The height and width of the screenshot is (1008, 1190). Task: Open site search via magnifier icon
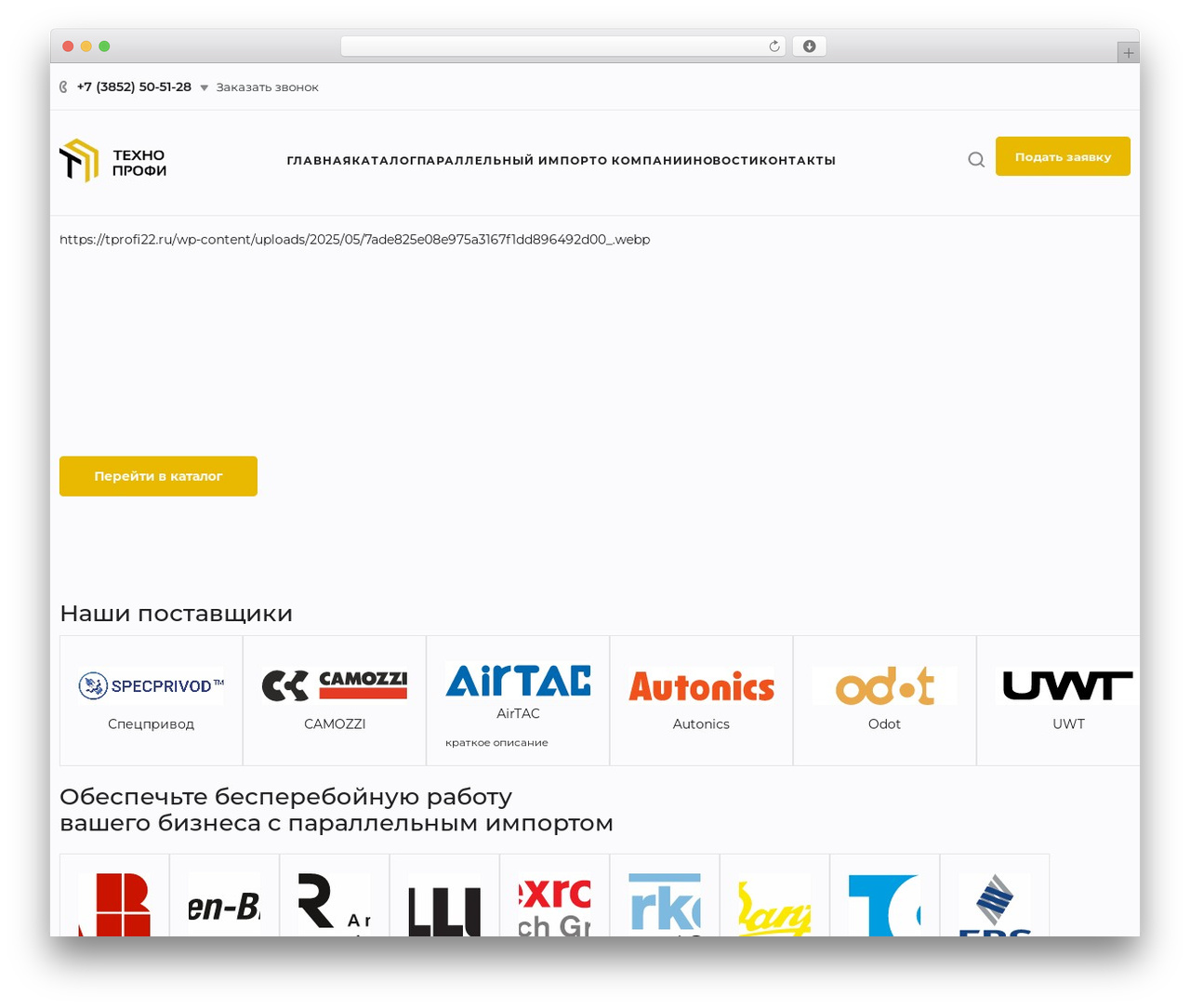coord(976,159)
